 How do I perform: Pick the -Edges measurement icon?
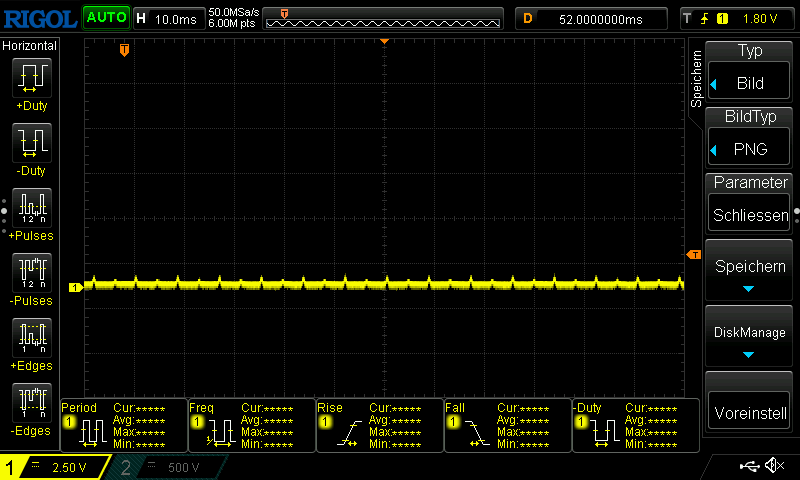tap(30, 403)
